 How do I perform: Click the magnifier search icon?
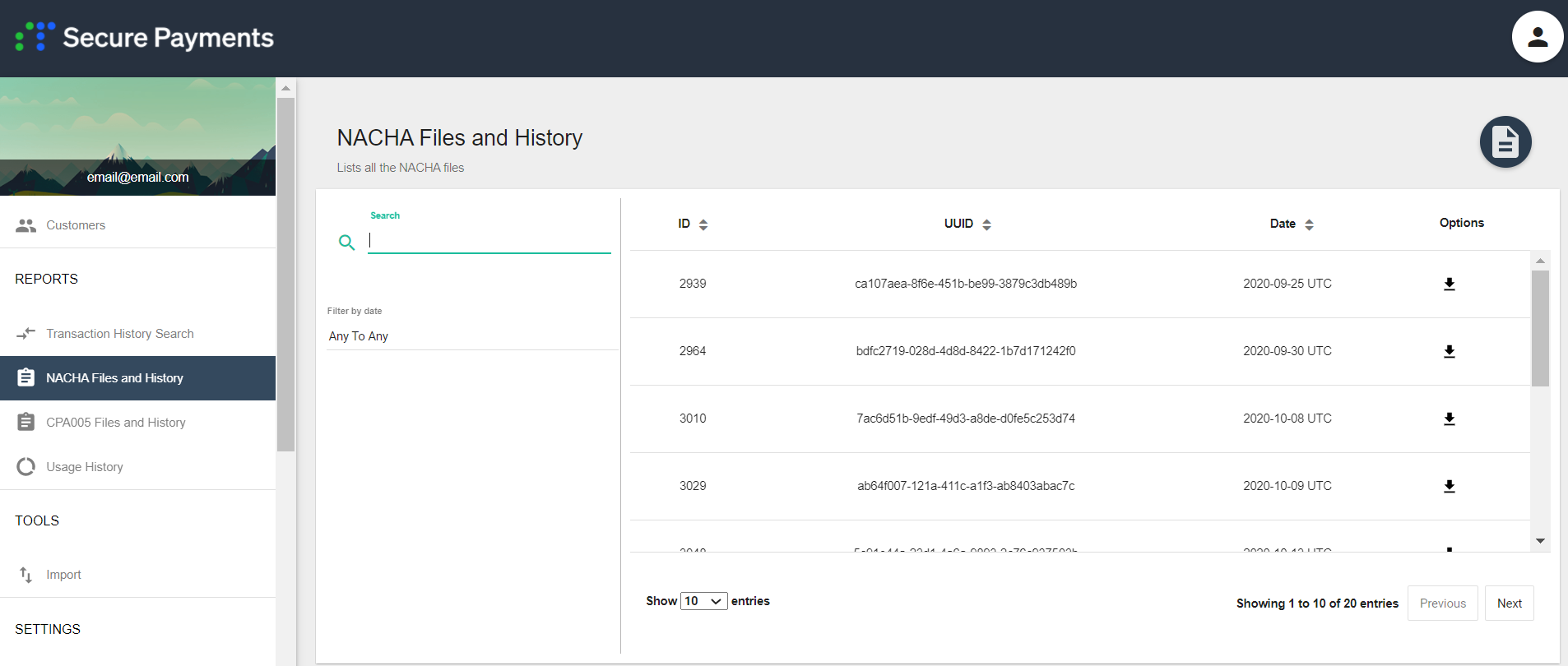(347, 243)
